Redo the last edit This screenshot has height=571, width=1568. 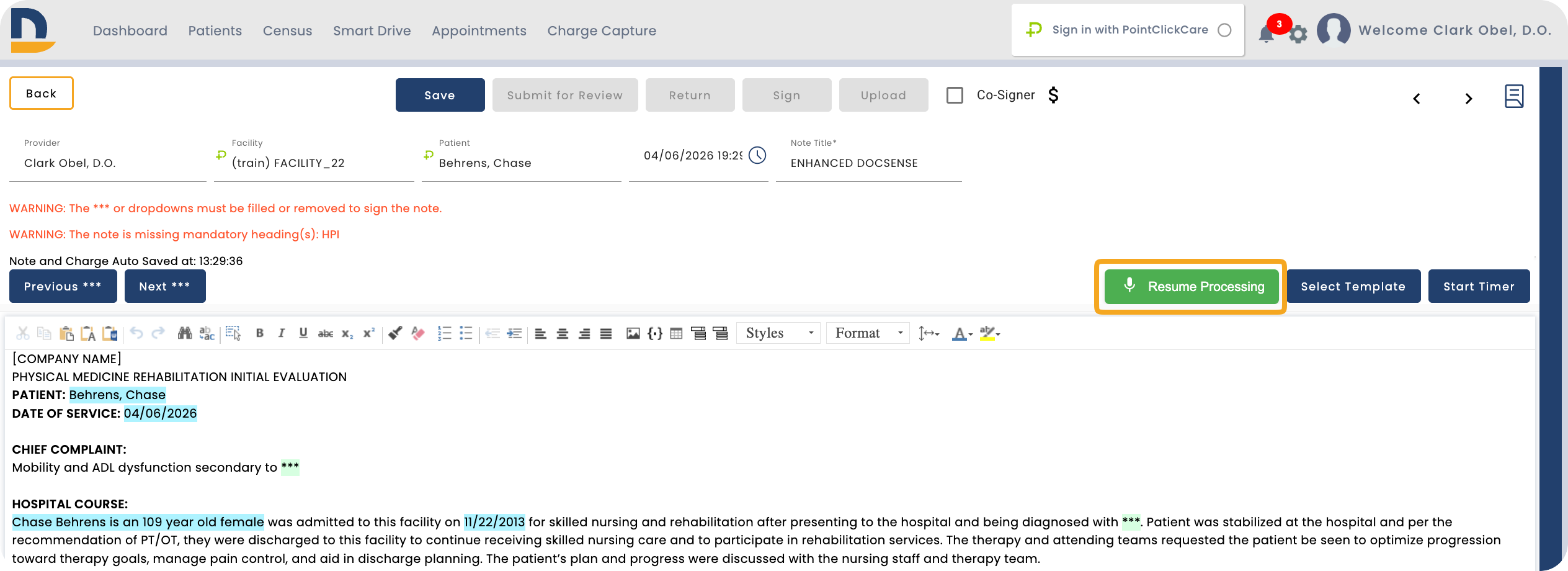[x=158, y=333]
